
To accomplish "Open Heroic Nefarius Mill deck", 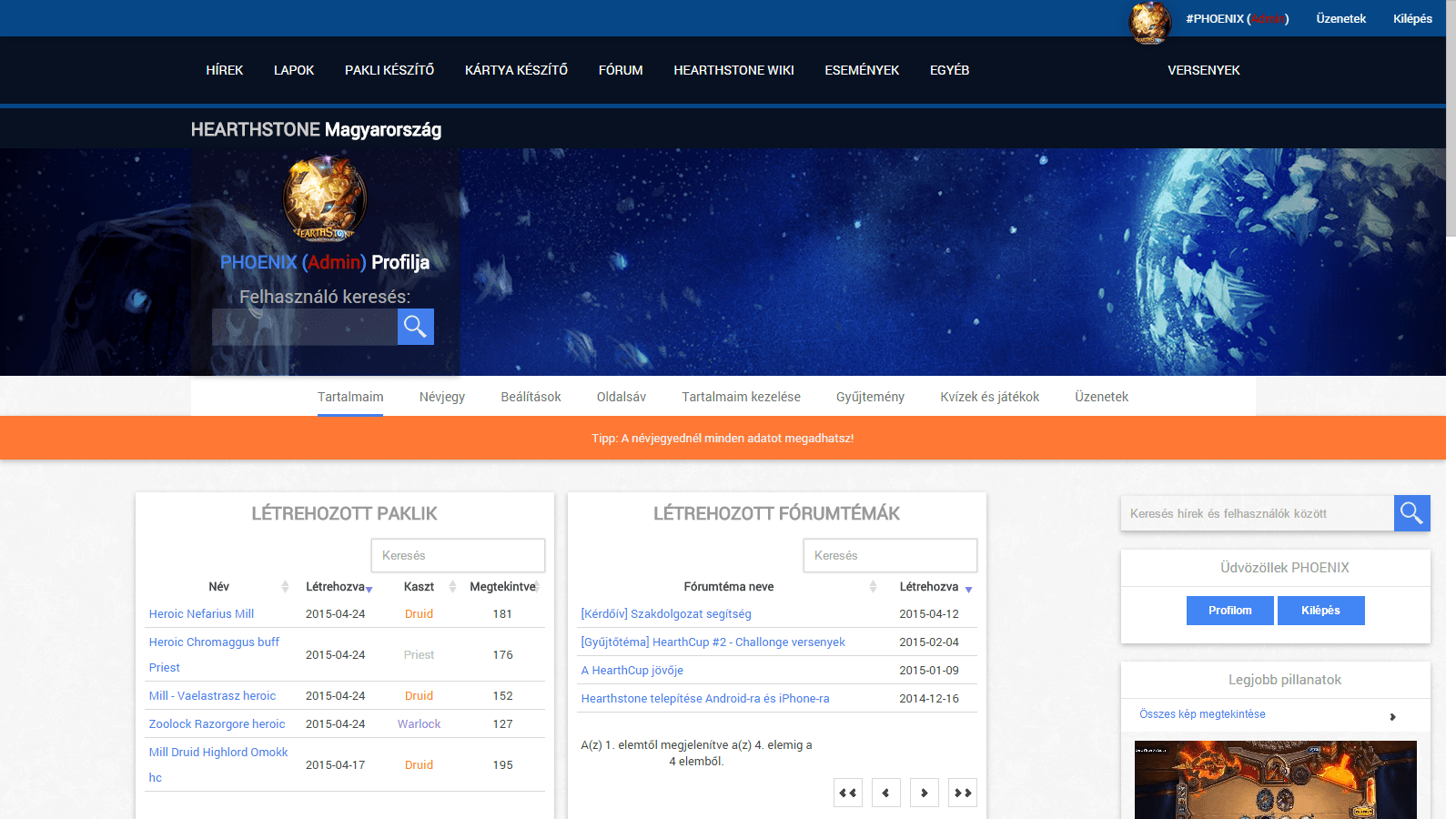I will 201,614.
